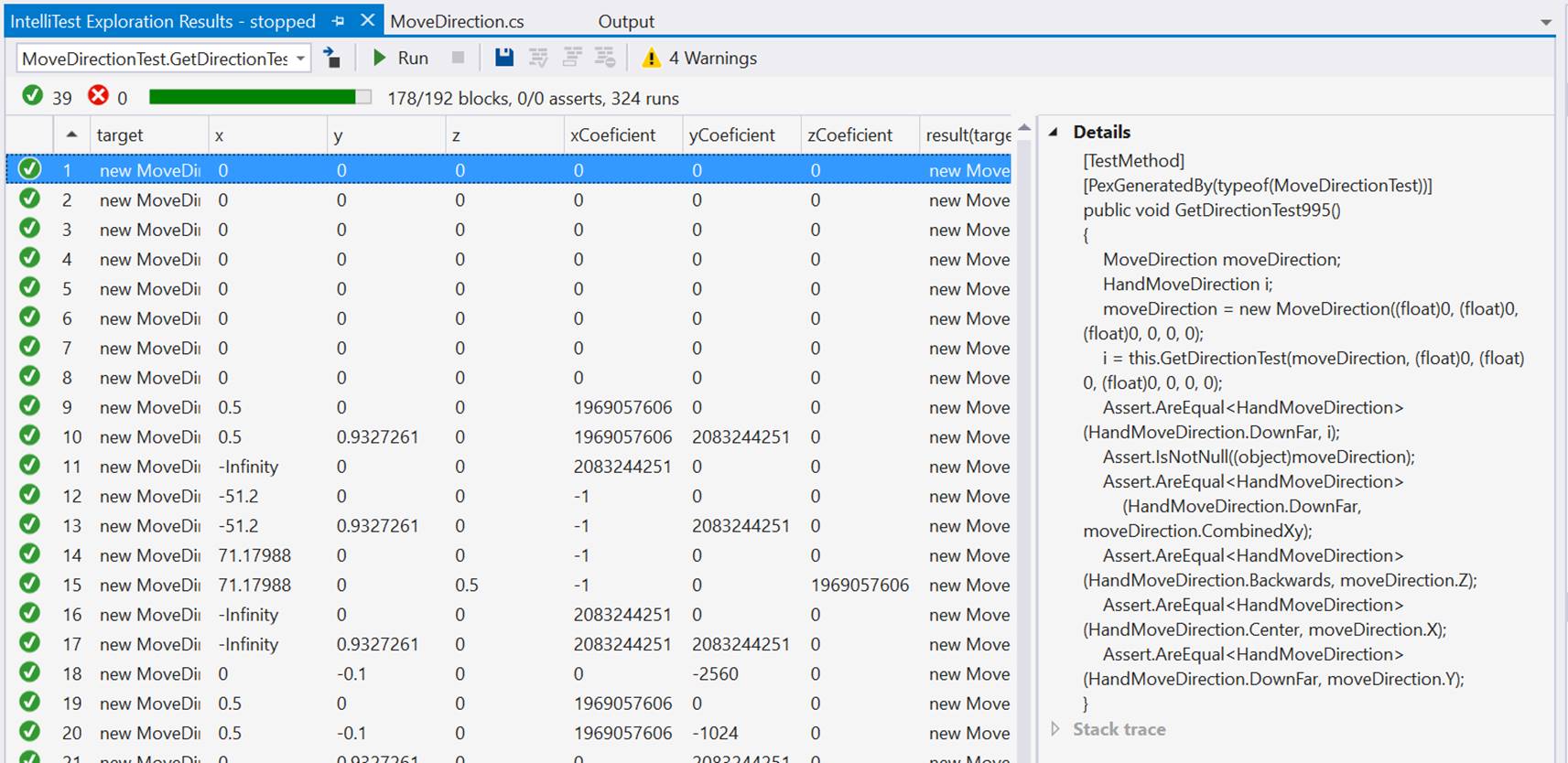Click the Allow toolbar icon, middle of three

[572, 58]
